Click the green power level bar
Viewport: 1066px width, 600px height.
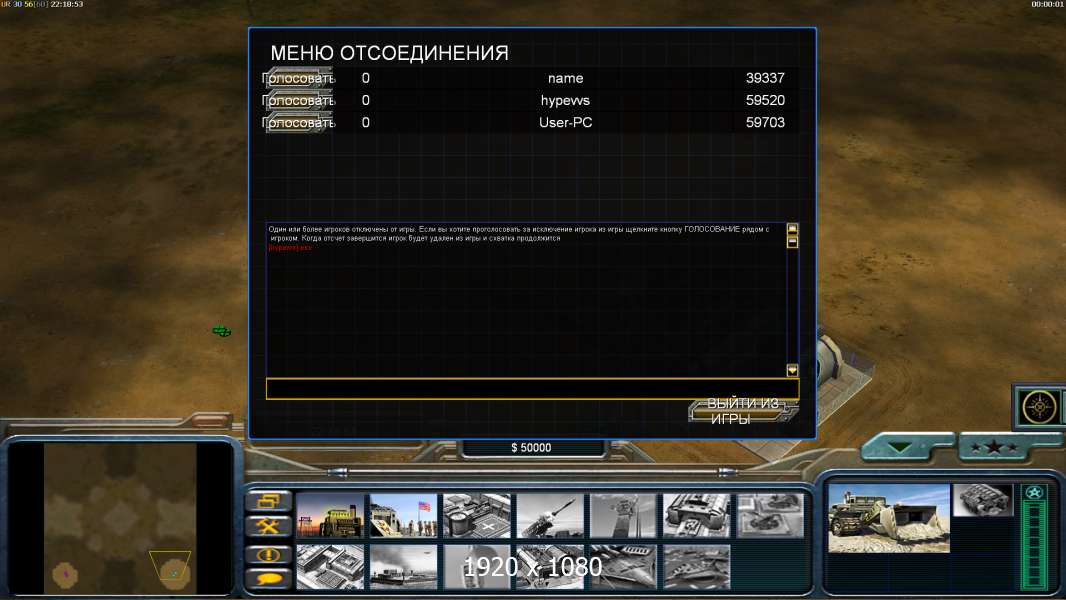click(x=1035, y=545)
